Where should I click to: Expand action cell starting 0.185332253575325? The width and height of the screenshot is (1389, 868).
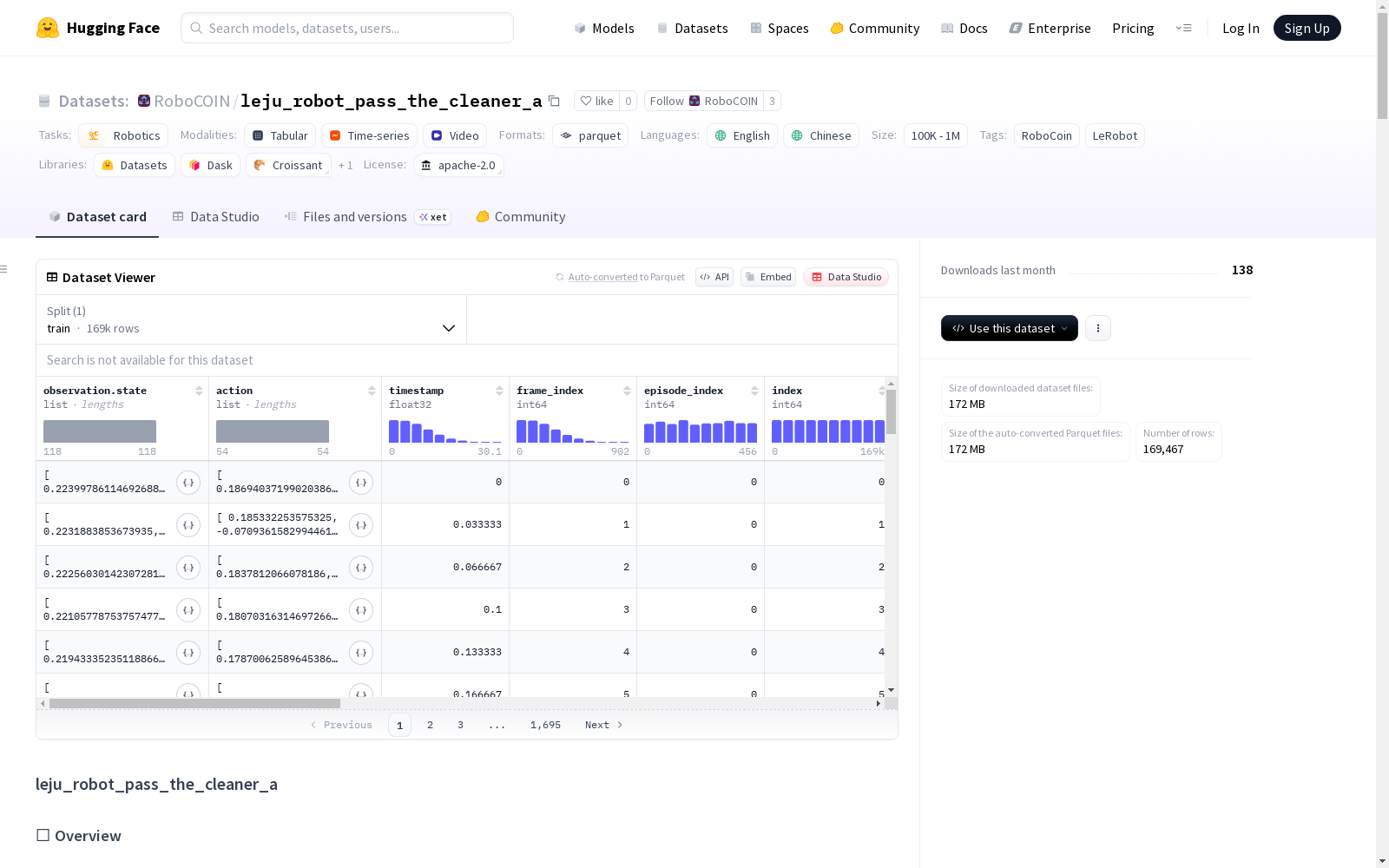click(361, 525)
